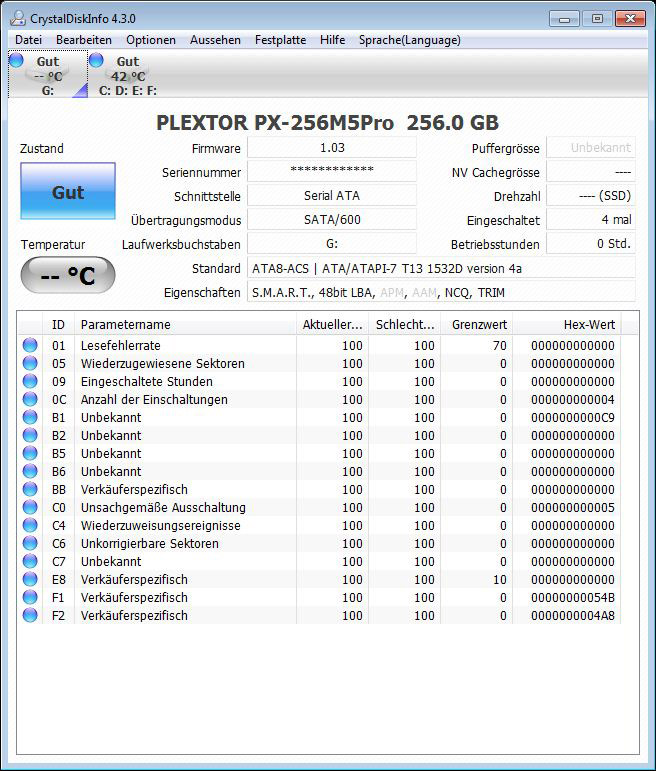Click status orb for Unkorrigierbare Sektoren
656x771 pixels.
point(30,543)
